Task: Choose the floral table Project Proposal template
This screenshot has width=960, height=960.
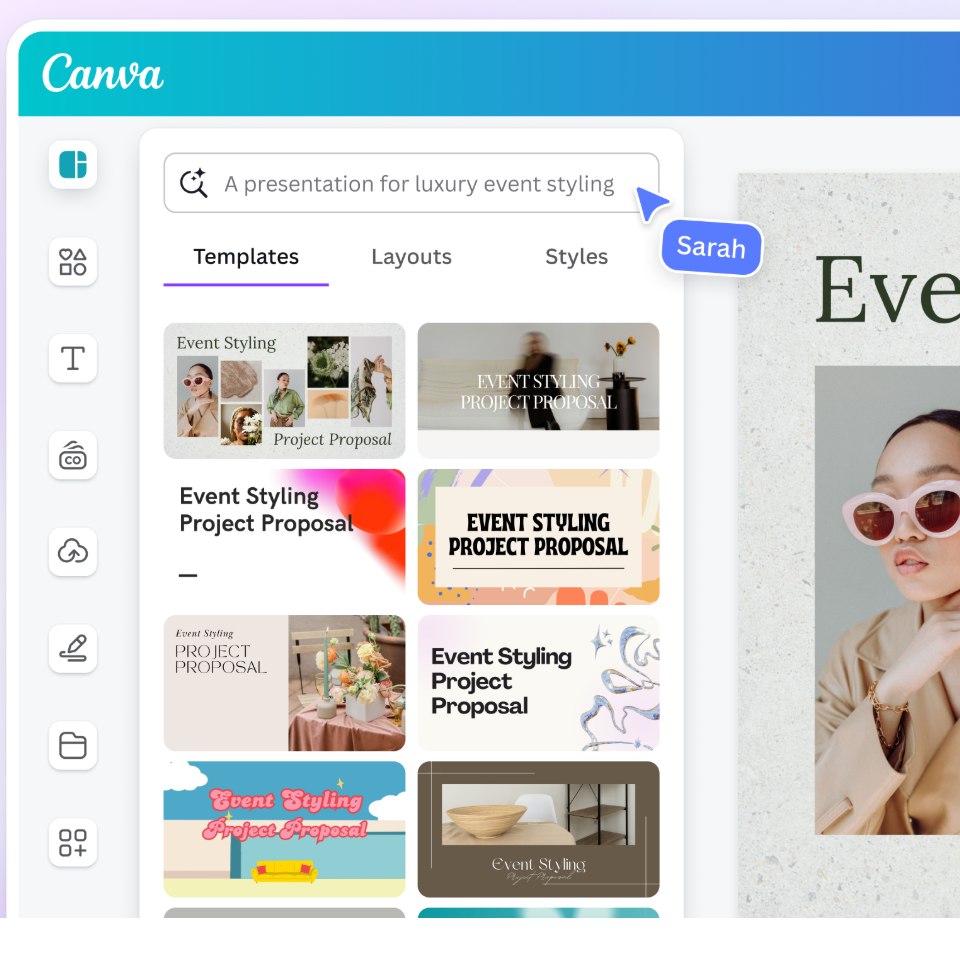Action: tap(285, 683)
